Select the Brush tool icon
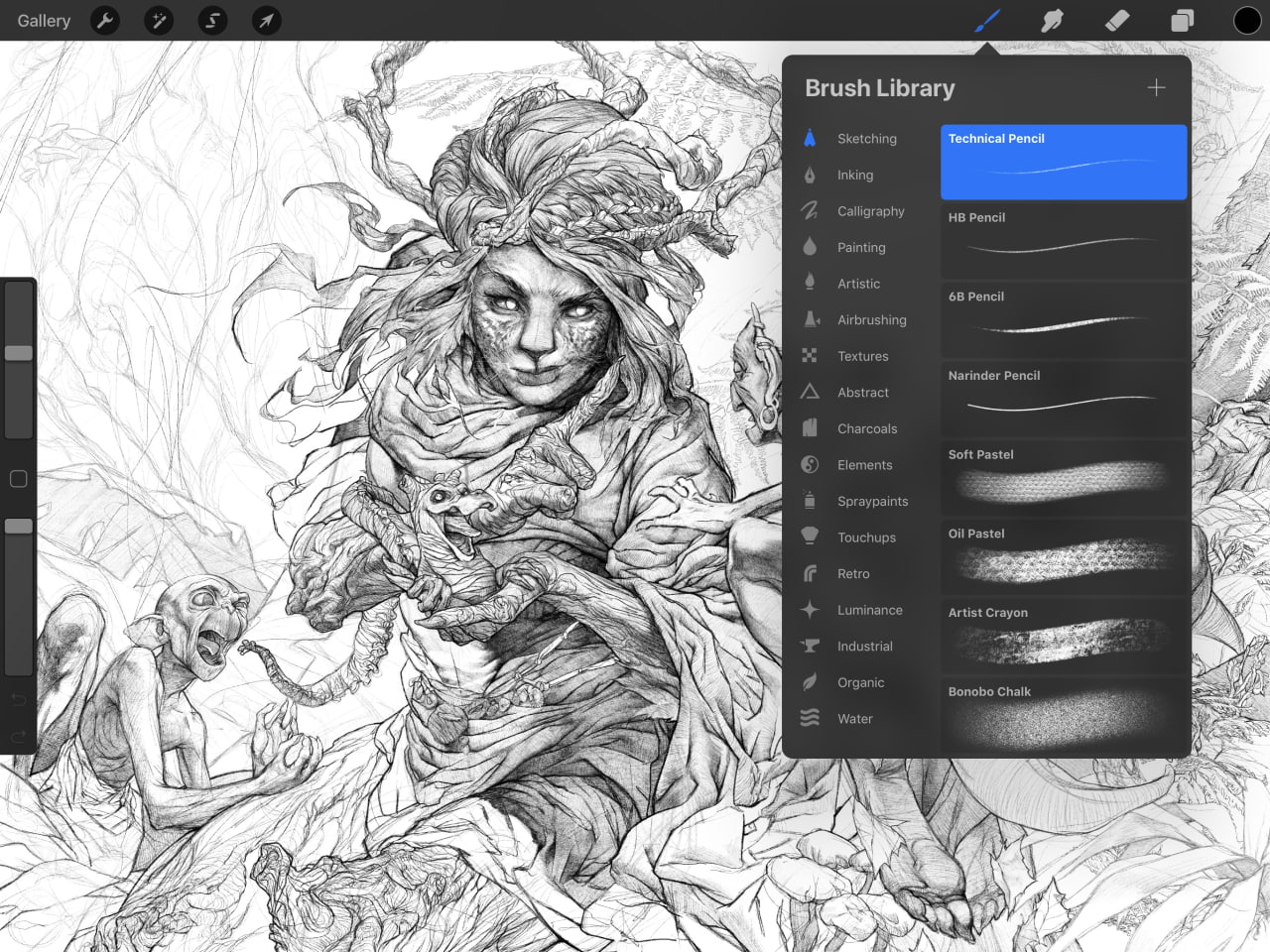Viewport: 1270px width, 952px height. [985, 20]
